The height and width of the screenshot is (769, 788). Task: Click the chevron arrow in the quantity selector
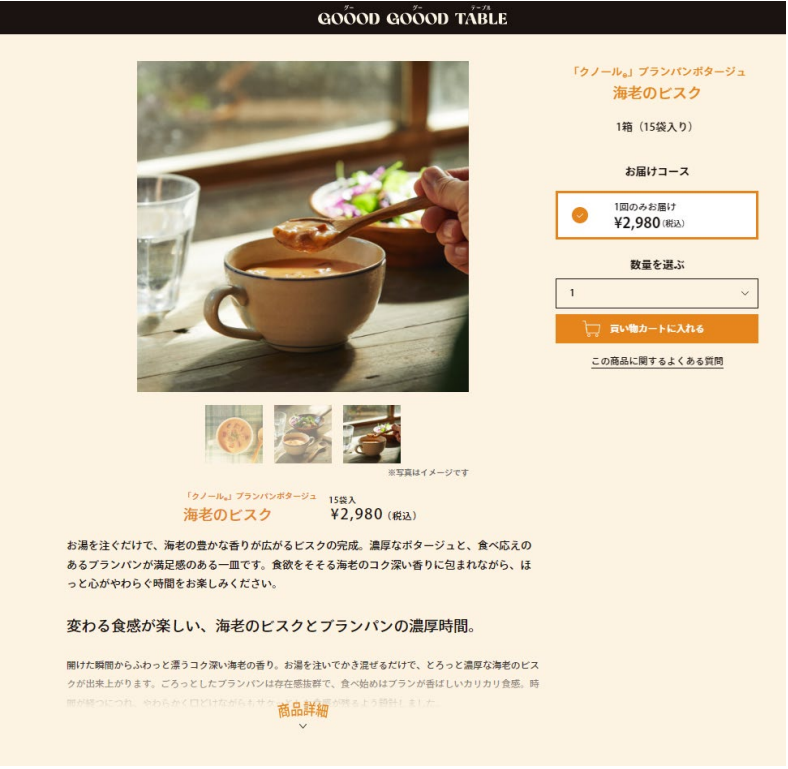[745, 294]
